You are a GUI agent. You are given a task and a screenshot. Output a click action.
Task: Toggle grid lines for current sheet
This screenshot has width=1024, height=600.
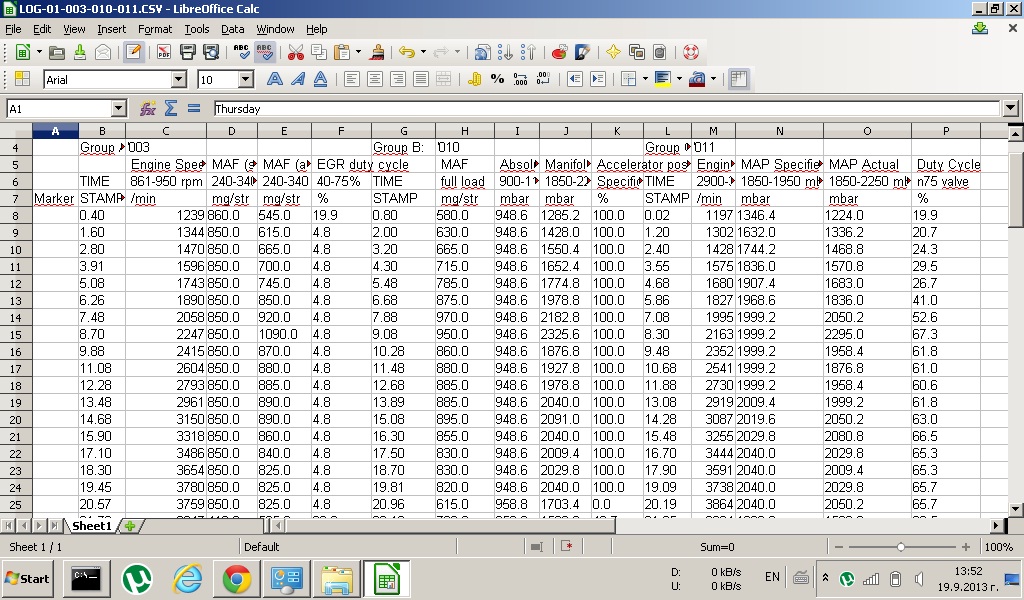tap(739, 79)
